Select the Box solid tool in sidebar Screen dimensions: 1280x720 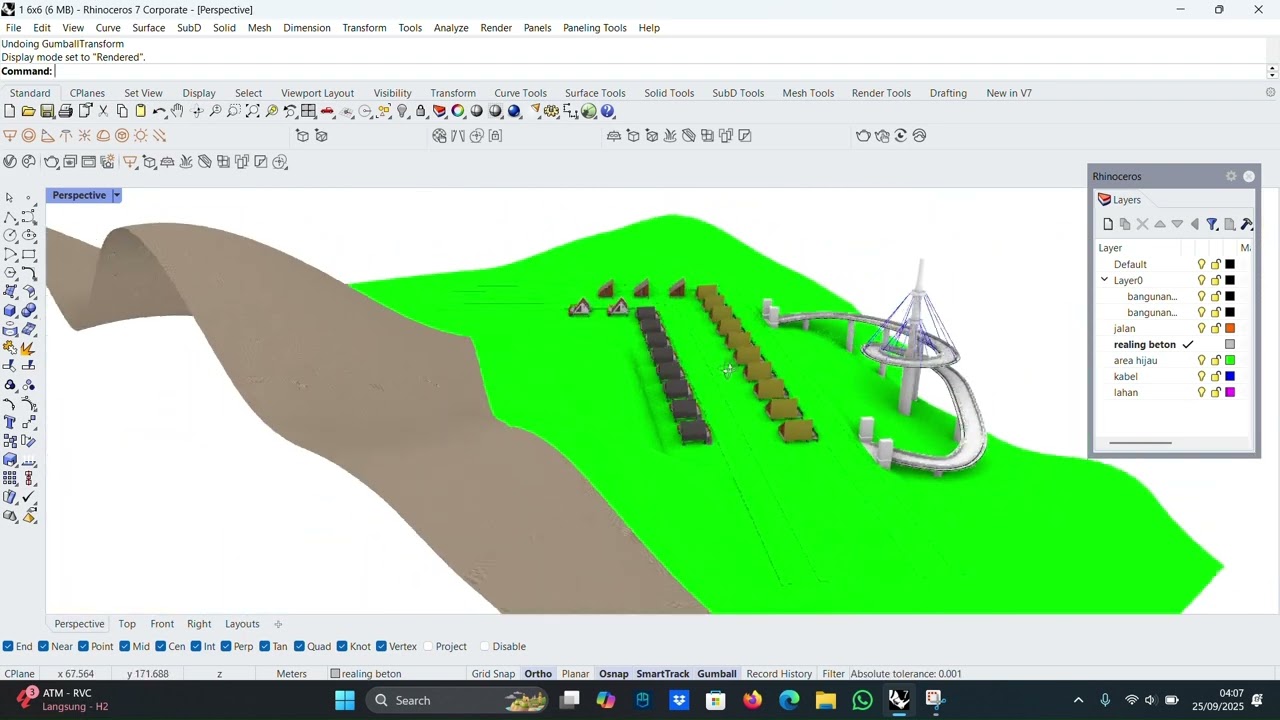click(x=10, y=310)
